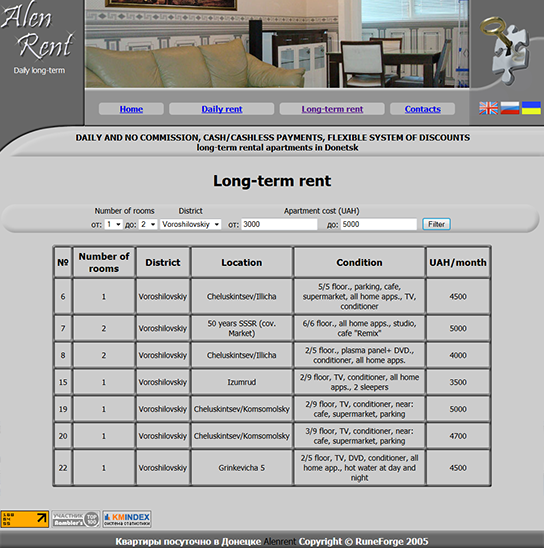The height and width of the screenshot is (548, 544).
Task: Open the Daily rent menu item
Action: (222, 109)
